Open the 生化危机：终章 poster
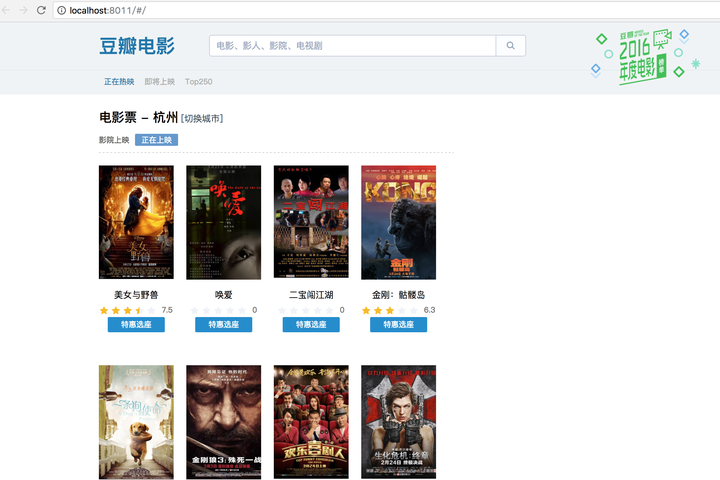The height and width of the screenshot is (480, 720). (x=399, y=422)
